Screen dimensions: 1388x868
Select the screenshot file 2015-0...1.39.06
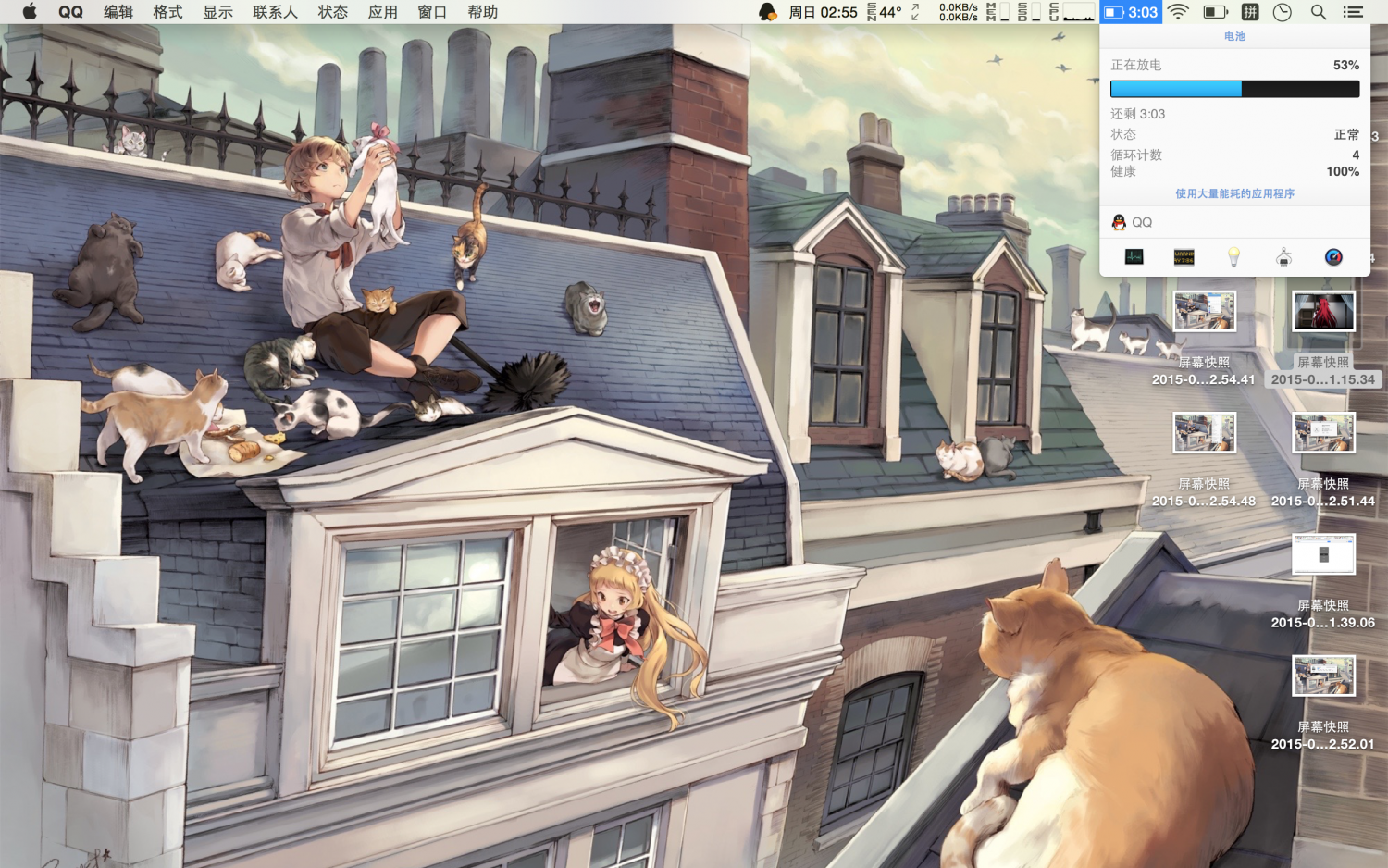1323,582
